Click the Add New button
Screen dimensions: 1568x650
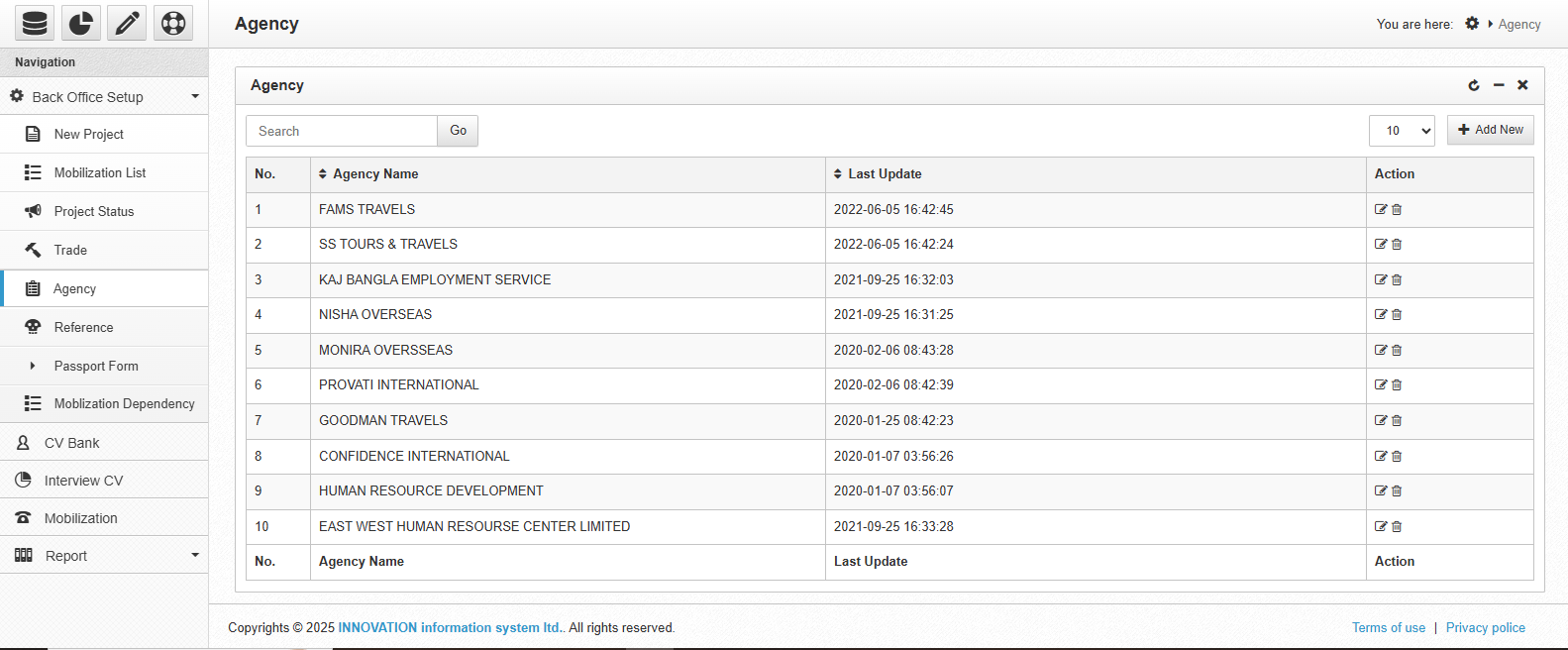coord(1490,130)
